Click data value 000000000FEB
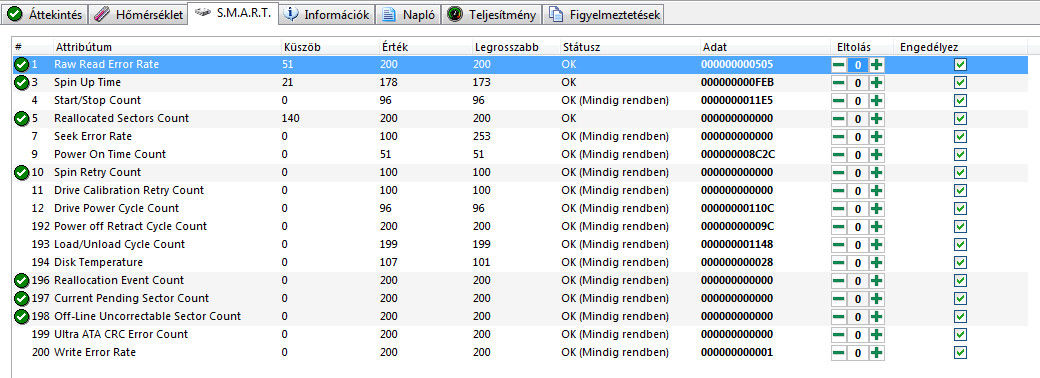The image size is (1040, 378). 737,82
